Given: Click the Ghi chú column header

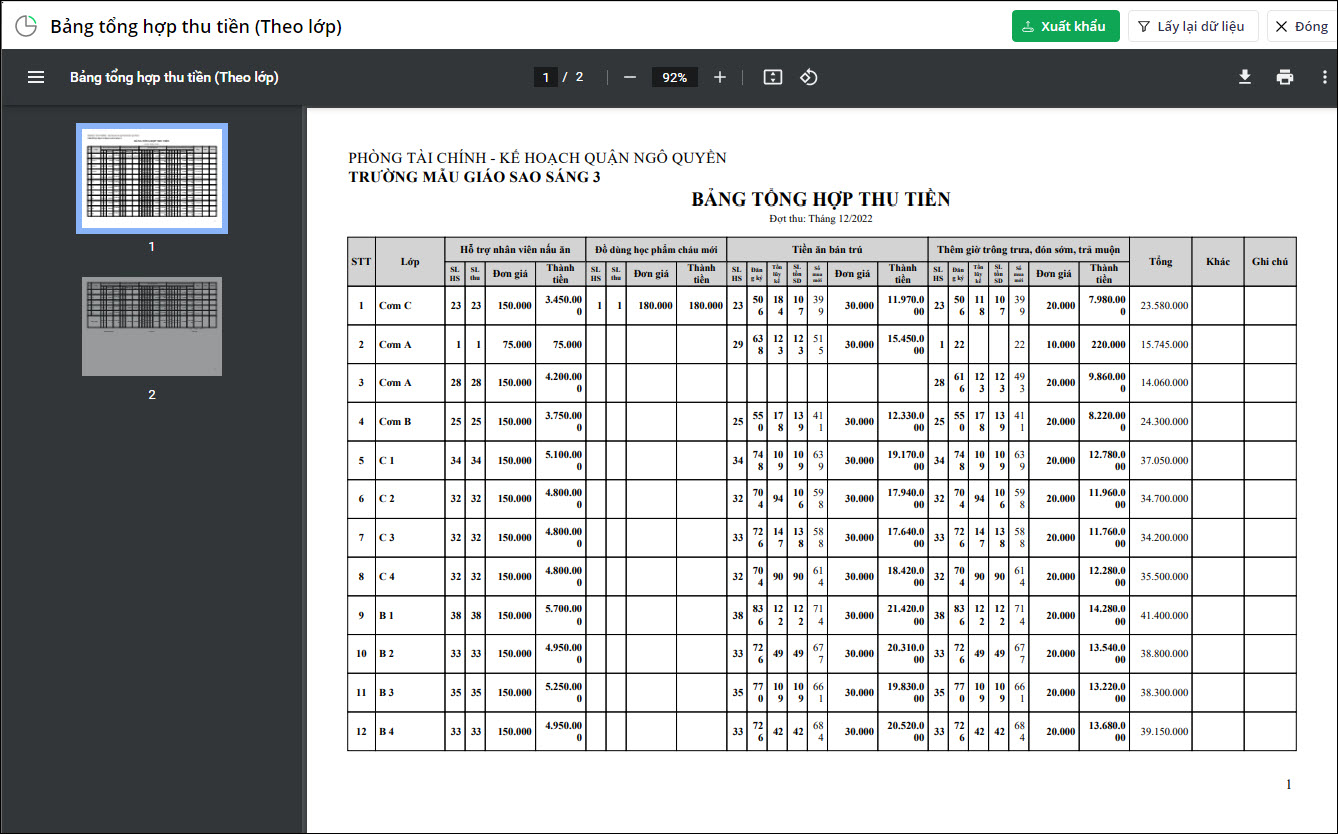Looking at the screenshot, I should tap(1270, 262).
